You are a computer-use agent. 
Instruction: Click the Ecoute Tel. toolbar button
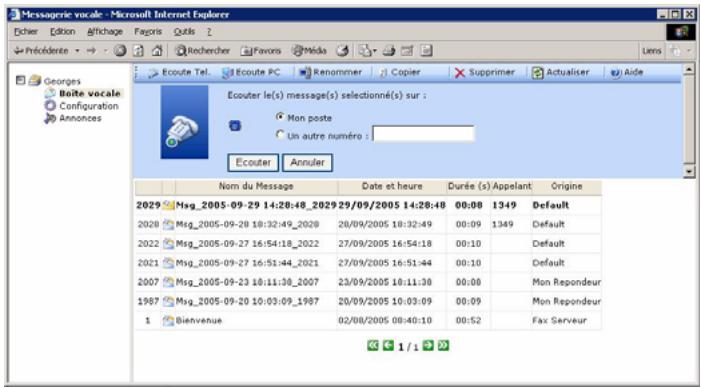(x=179, y=72)
